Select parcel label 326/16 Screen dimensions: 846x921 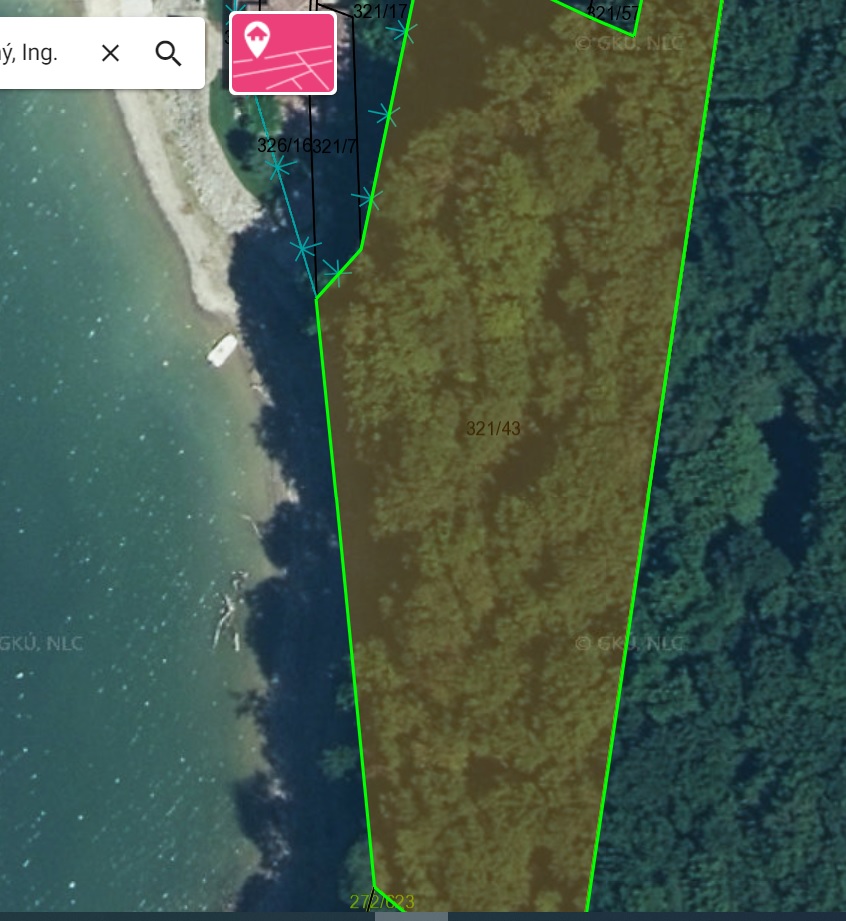[284, 146]
